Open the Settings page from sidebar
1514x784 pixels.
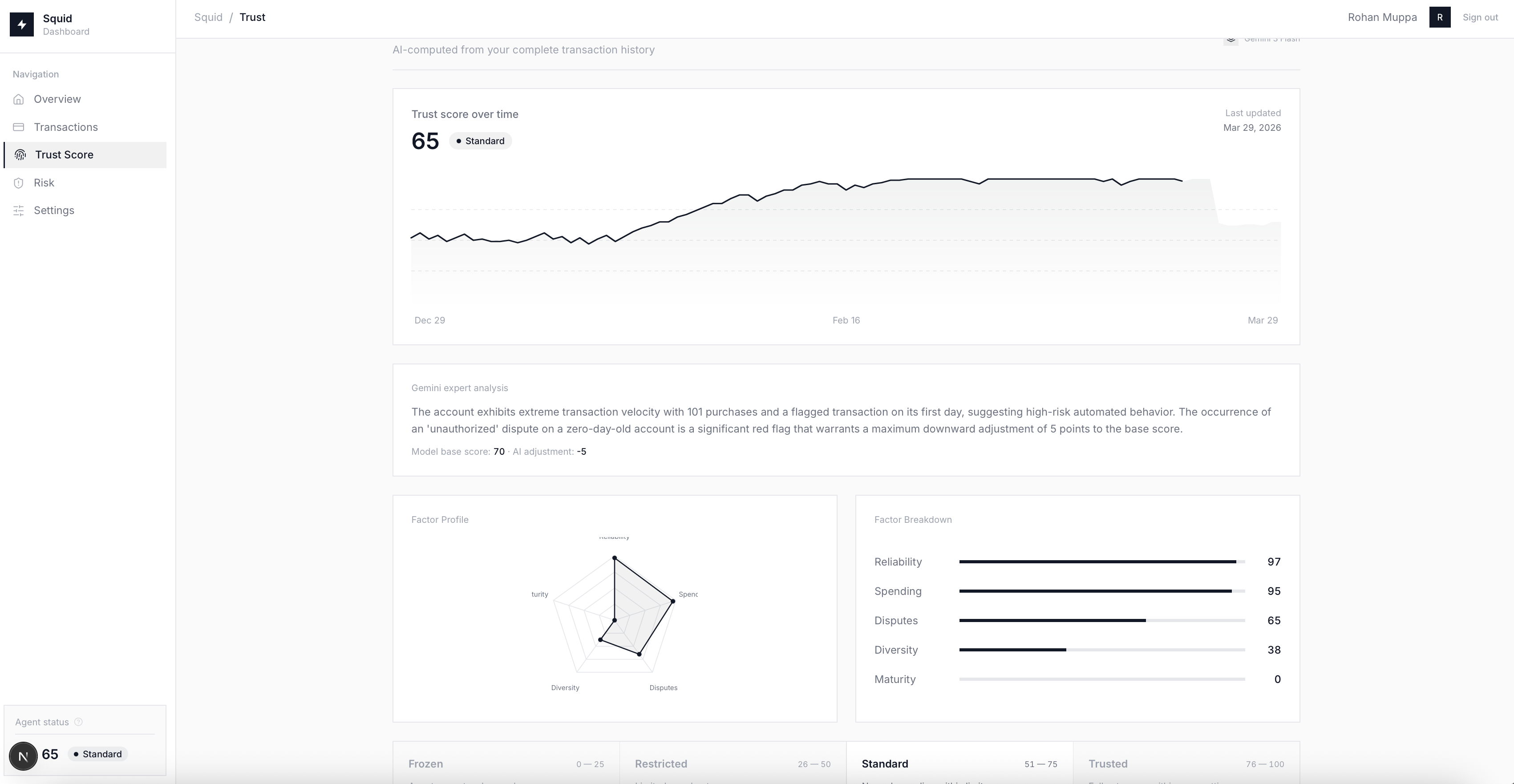click(54, 210)
